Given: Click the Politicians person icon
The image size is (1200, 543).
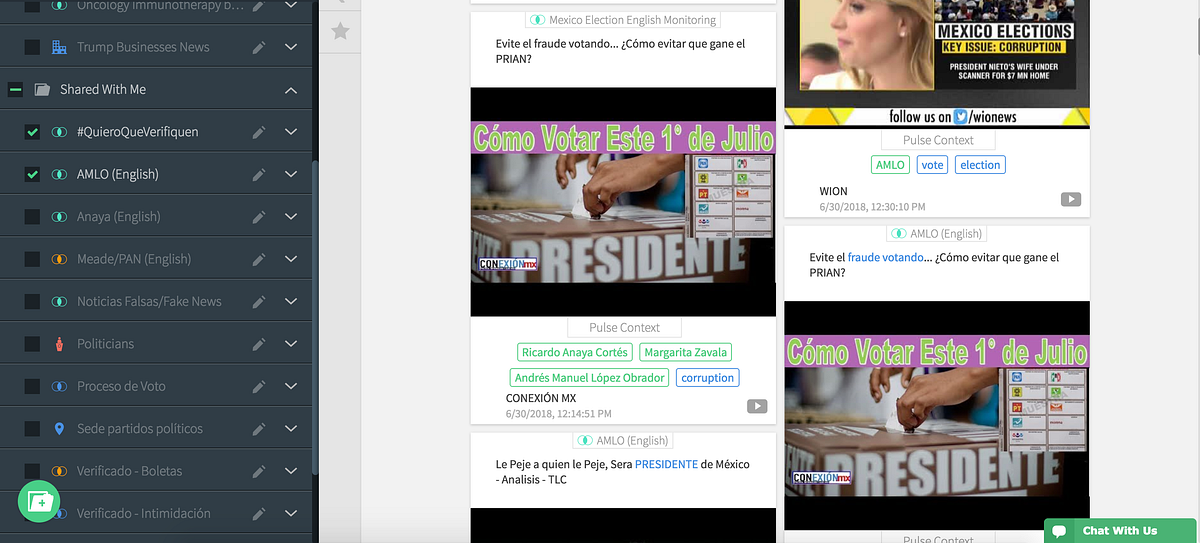Looking at the screenshot, I should click(x=59, y=344).
